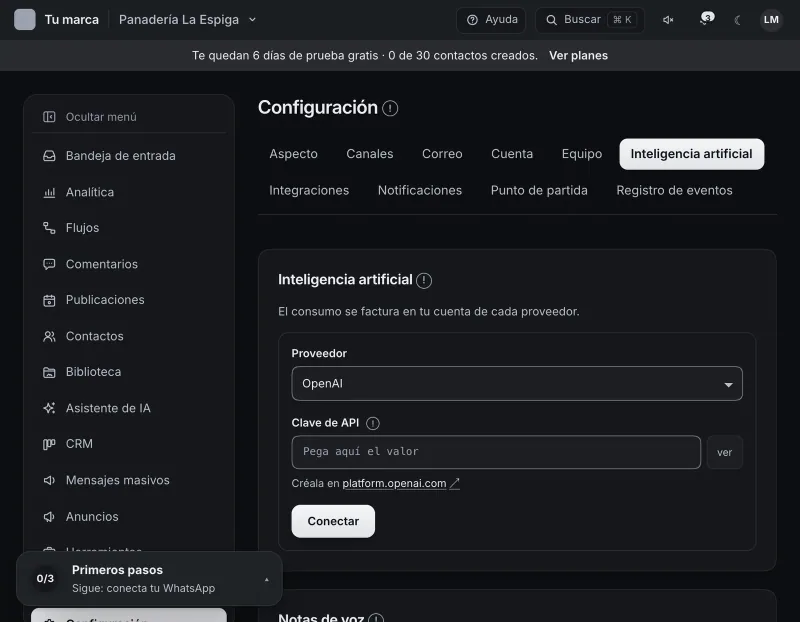Open the Proveedor OpenAI dropdown

click(517, 384)
